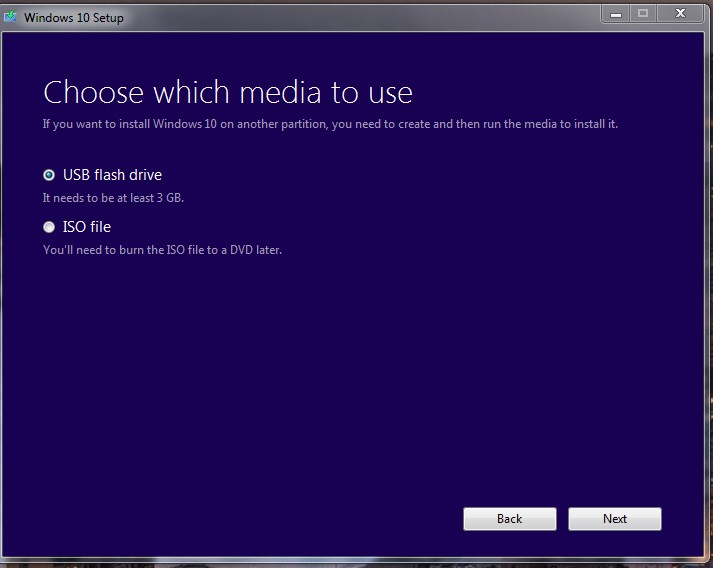Click the disabled maximize button
This screenshot has height=568, width=713.
[643, 14]
